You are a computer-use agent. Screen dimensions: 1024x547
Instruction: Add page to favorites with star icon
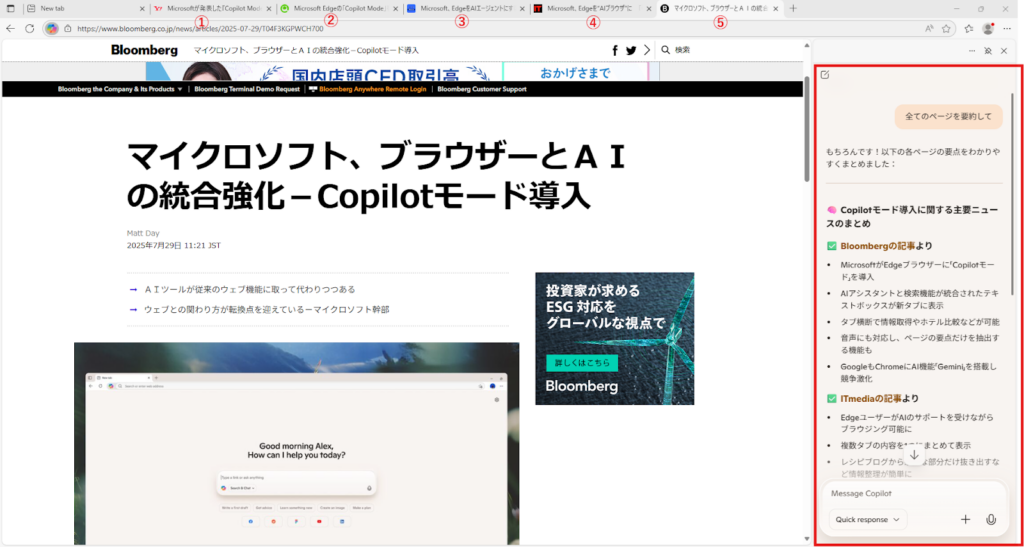click(x=946, y=29)
